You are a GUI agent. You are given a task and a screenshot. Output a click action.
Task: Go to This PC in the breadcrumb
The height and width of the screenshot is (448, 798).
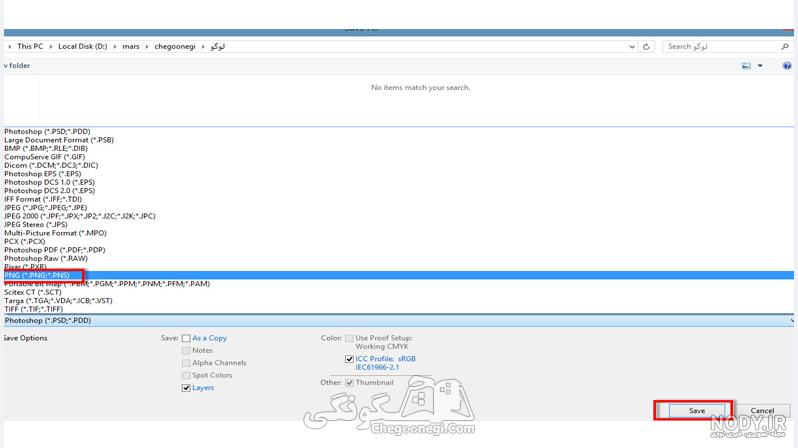pyautogui.click(x=30, y=46)
